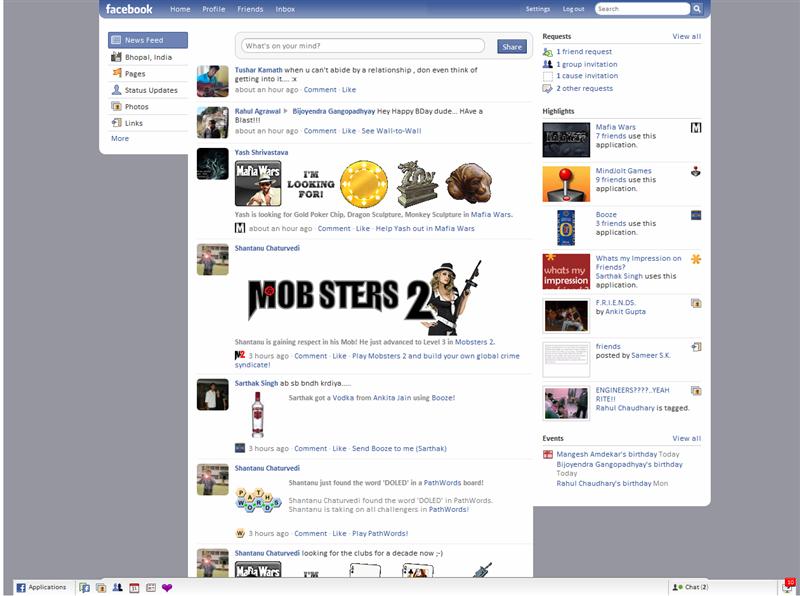This screenshot has width=800, height=596.
Task: Click the small Booze app icon in Highlights
Action: pos(696,215)
